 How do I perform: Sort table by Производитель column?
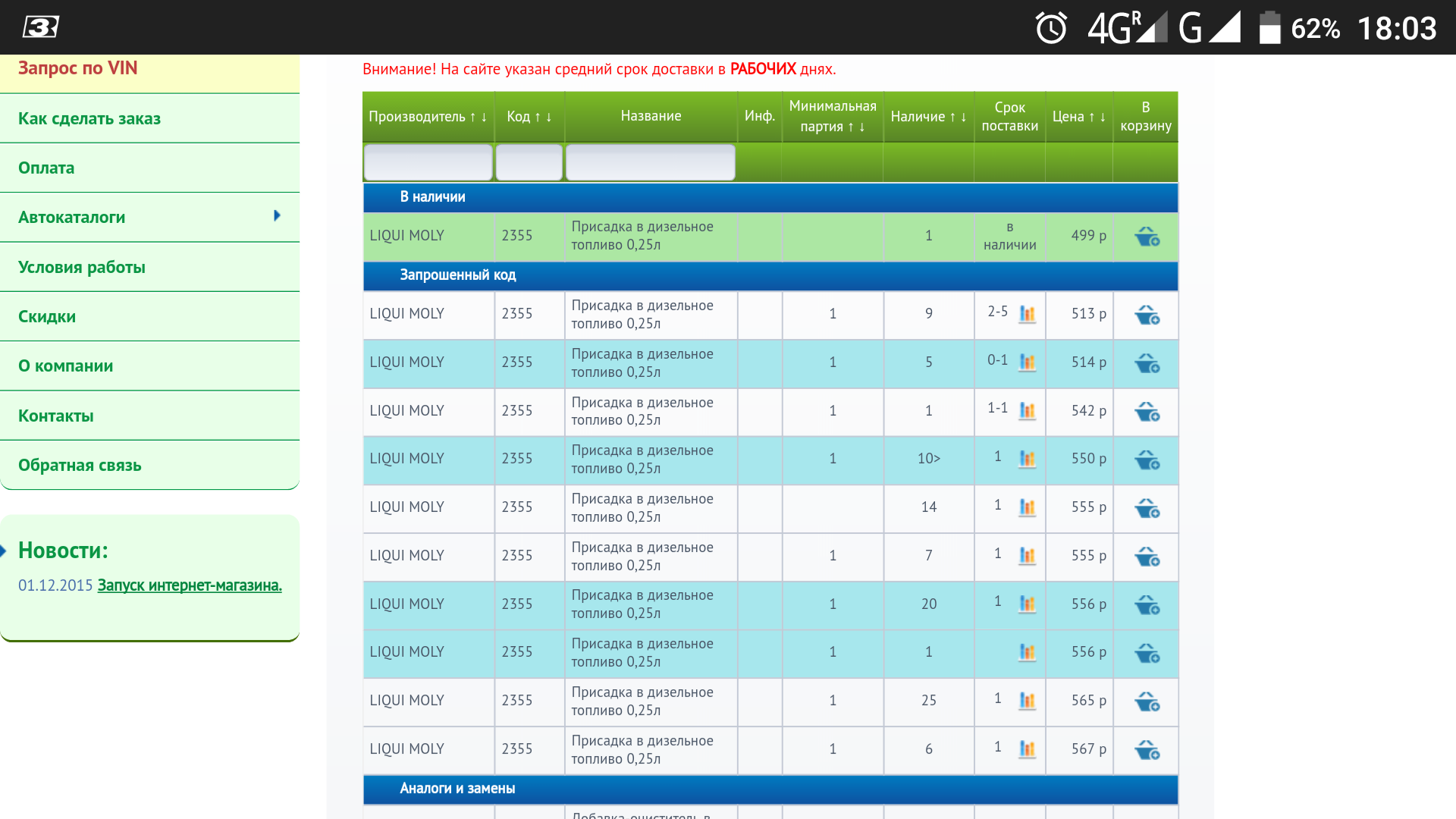428,117
